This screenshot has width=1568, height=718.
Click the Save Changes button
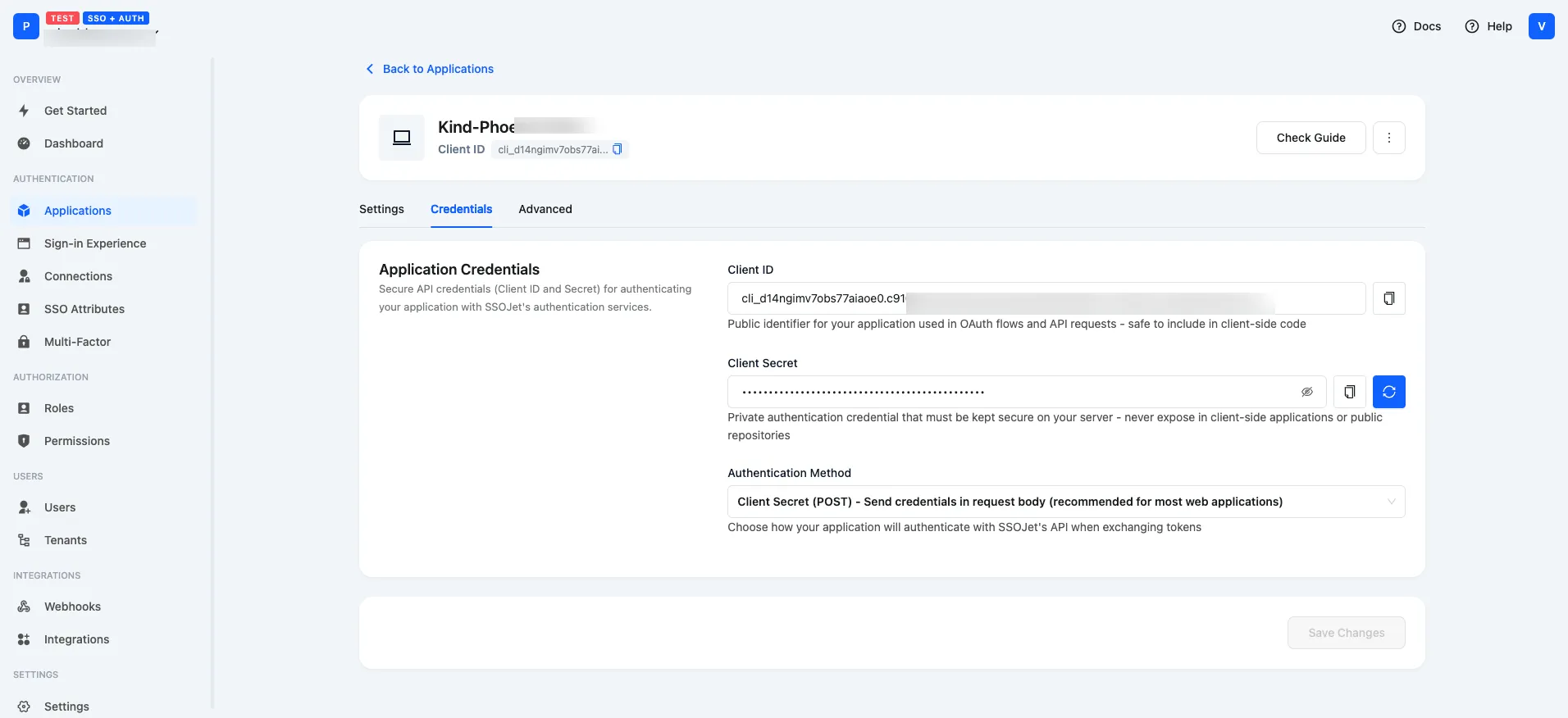click(1346, 633)
